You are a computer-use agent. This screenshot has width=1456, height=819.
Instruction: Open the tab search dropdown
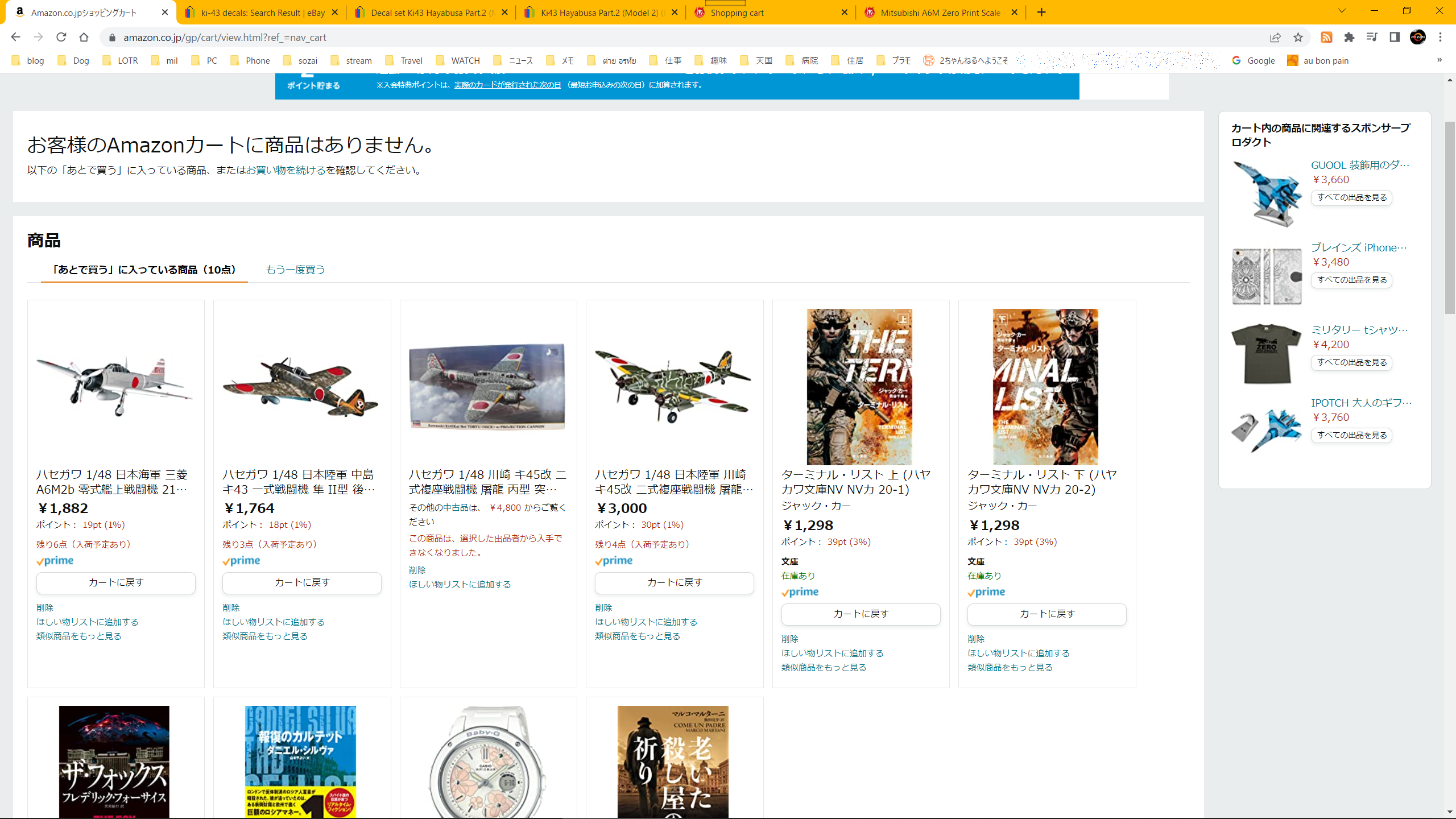pyautogui.click(x=1342, y=11)
